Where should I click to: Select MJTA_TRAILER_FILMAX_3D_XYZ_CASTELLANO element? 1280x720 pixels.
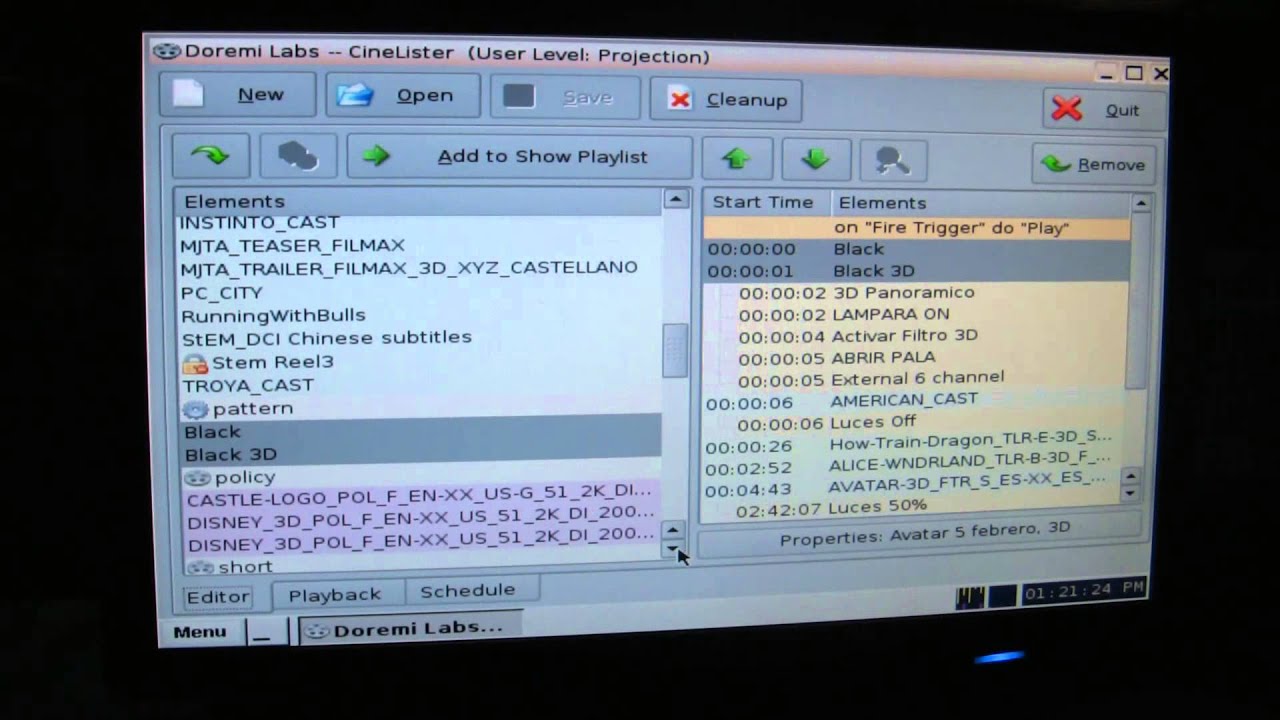point(418,268)
